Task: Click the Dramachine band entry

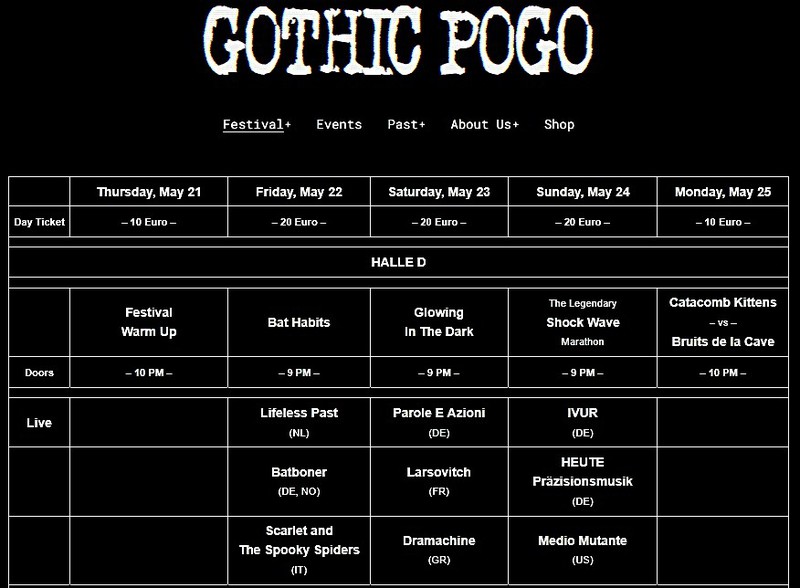Action: coord(439,541)
